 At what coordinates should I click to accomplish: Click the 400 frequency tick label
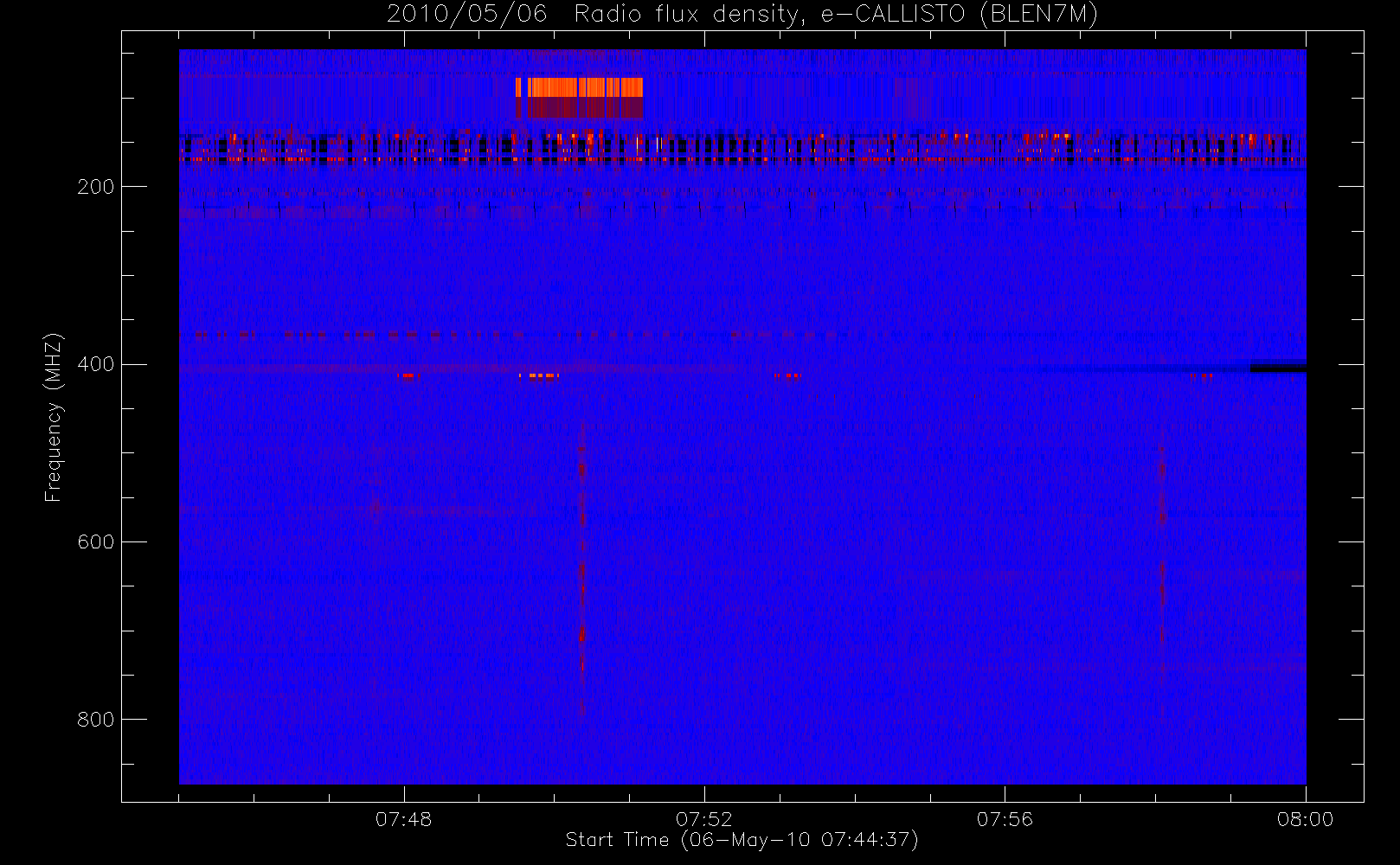[95, 364]
